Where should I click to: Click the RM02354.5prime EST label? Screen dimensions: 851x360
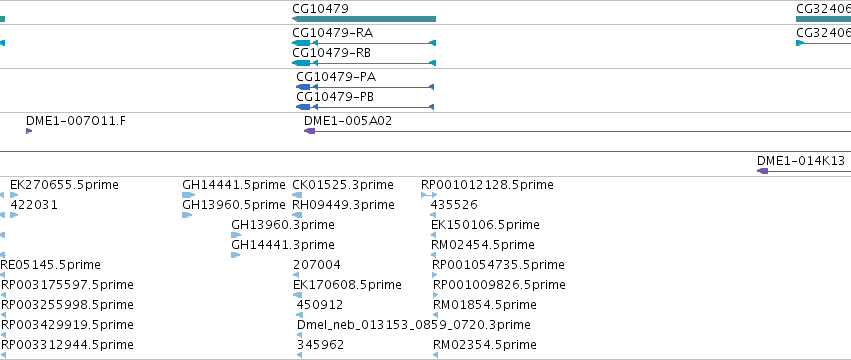tap(485, 345)
